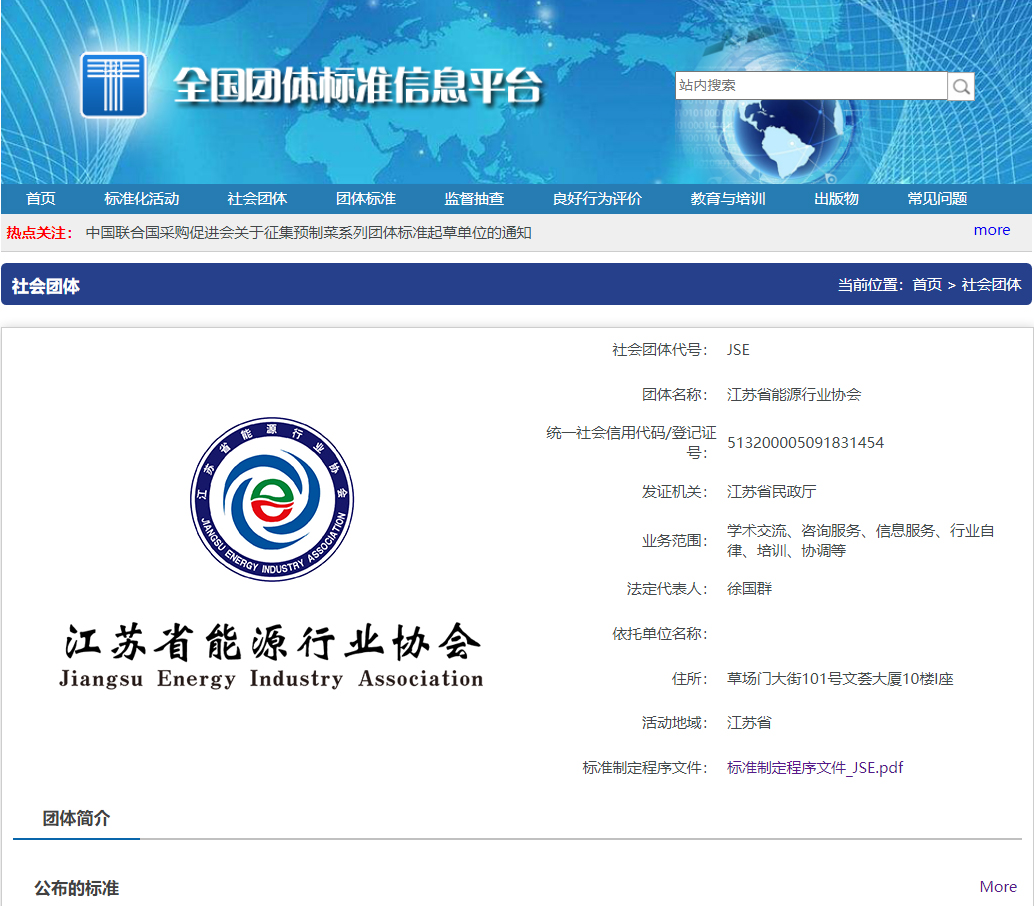Click More next to 公布的标准
Image resolution: width=1034 pixels, height=906 pixels.
tap(997, 887)
